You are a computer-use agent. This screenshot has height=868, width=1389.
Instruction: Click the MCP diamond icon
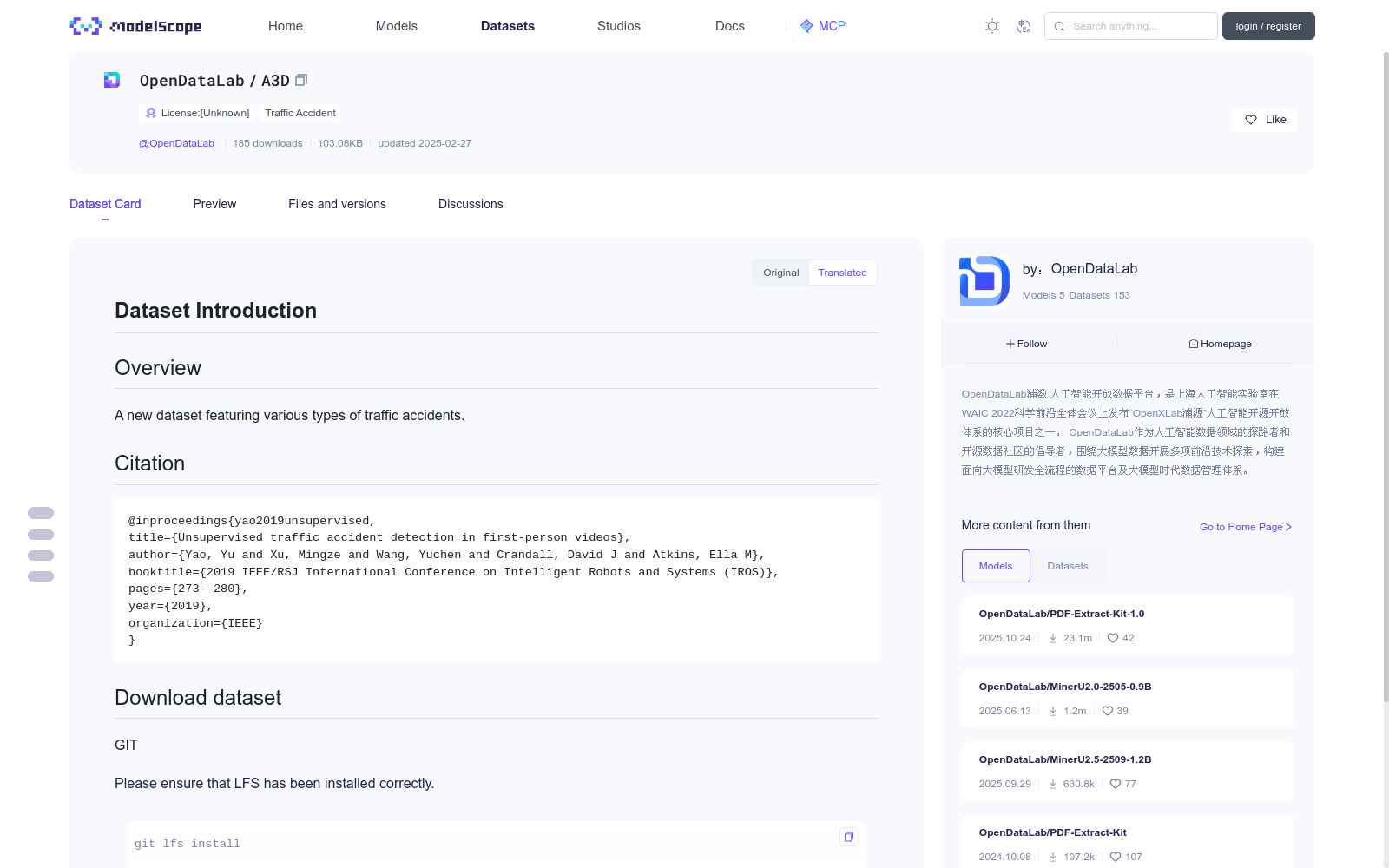[x=806, y=26]
